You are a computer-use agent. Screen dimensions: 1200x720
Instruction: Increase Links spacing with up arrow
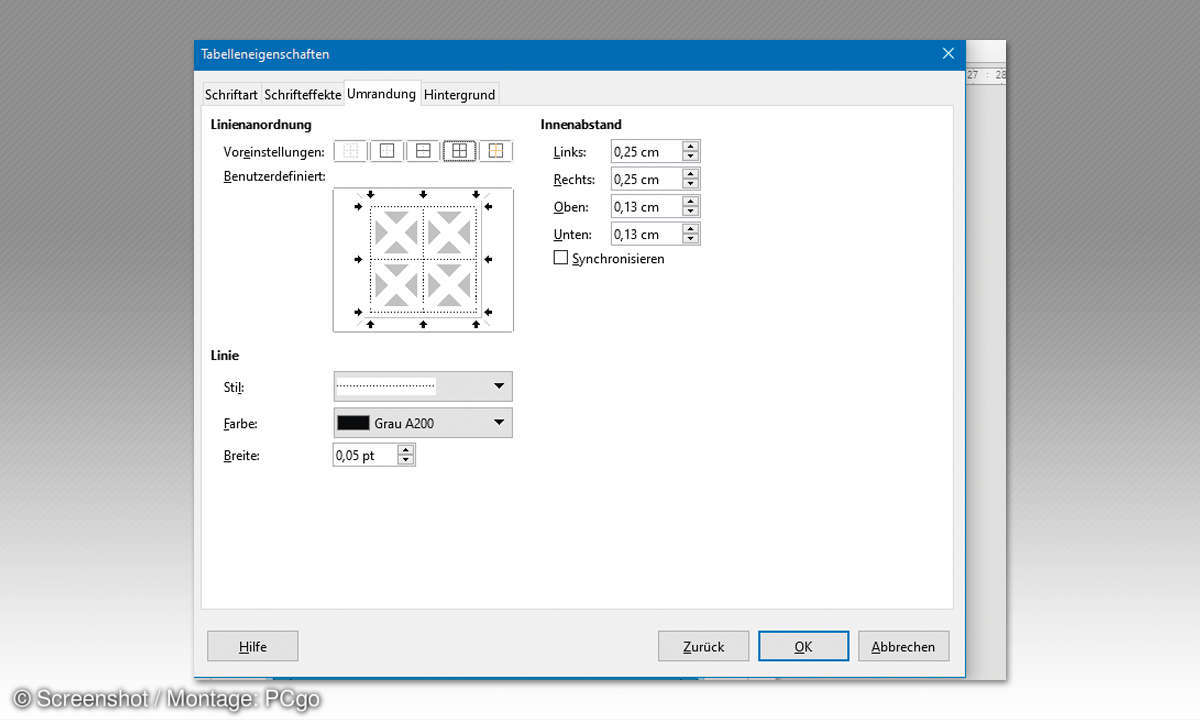point(691,146)
